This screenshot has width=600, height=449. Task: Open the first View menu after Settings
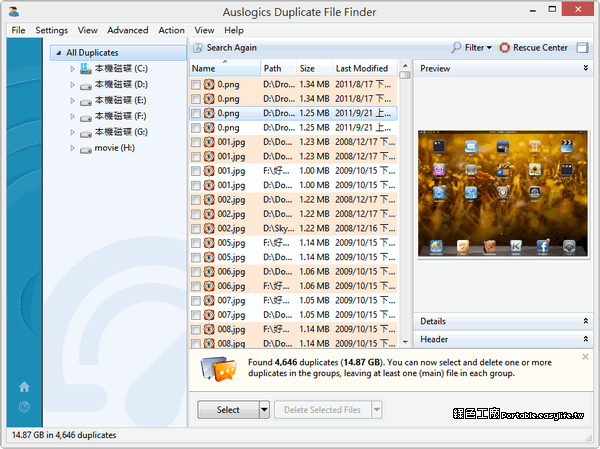pyautogui.click(x=88, y=30)
